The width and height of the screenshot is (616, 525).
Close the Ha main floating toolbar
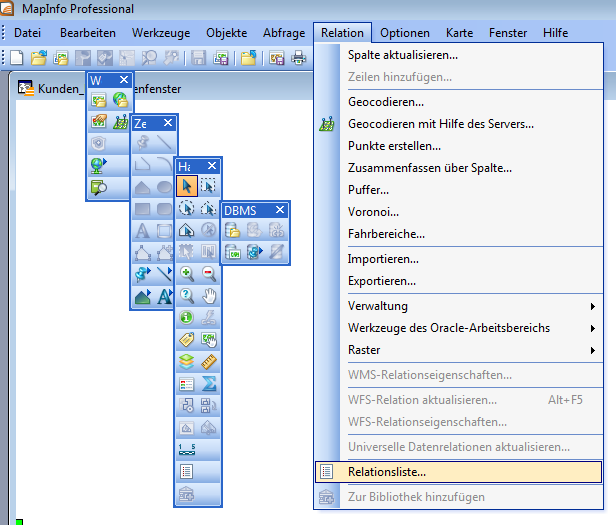pyautogui.click(x=212, y=166)
